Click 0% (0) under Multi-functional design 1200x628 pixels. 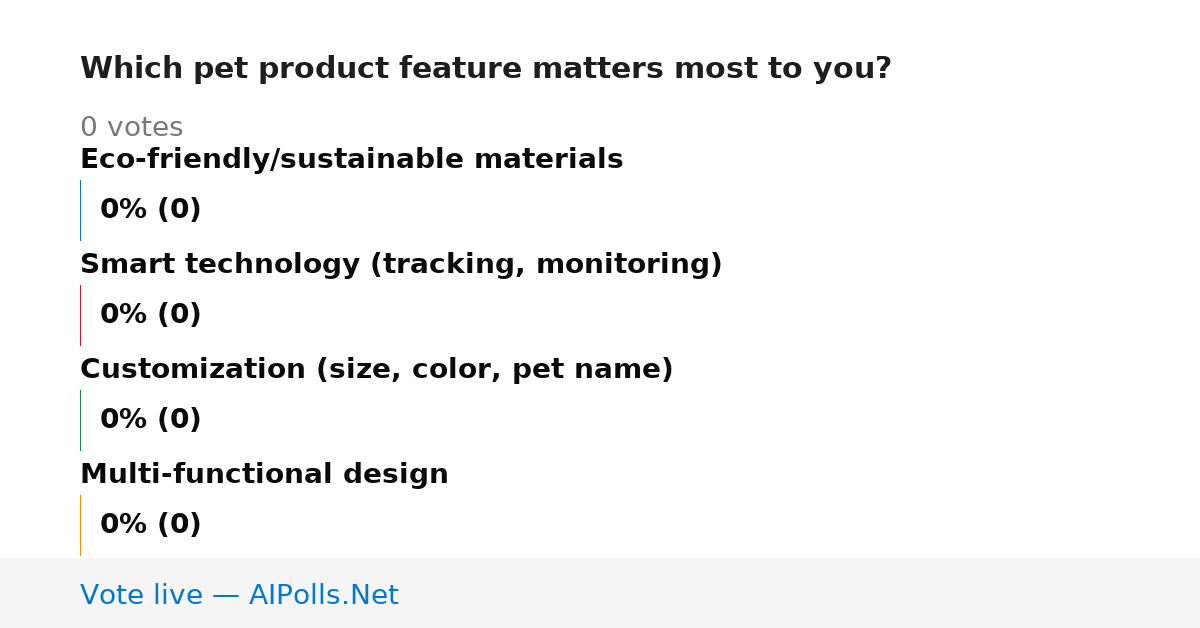click(x=150, y=525)
